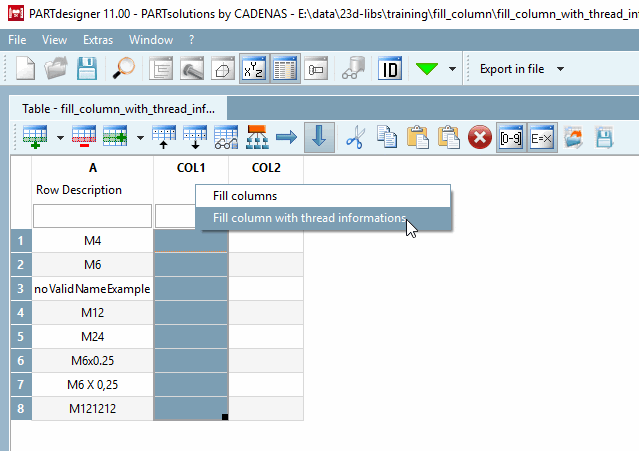Select row 4 header for M12
639x451 pixels.
click(x=21, y=313)
